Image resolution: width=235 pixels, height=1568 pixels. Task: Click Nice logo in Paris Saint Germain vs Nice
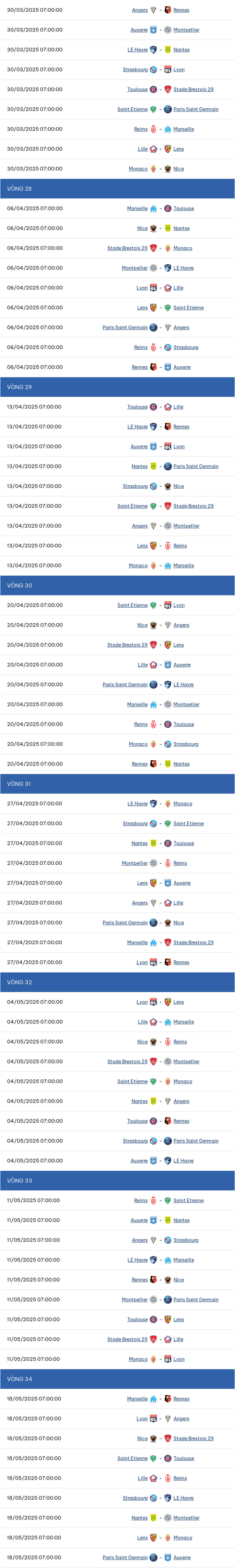pyautogui.click(x=168, y=923)
